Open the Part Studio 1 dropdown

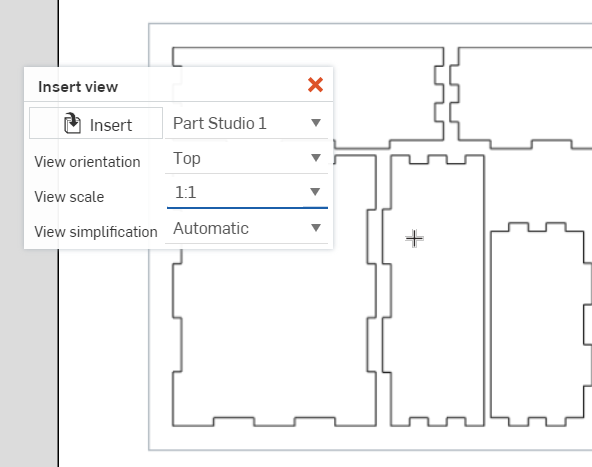coord(247,123)
